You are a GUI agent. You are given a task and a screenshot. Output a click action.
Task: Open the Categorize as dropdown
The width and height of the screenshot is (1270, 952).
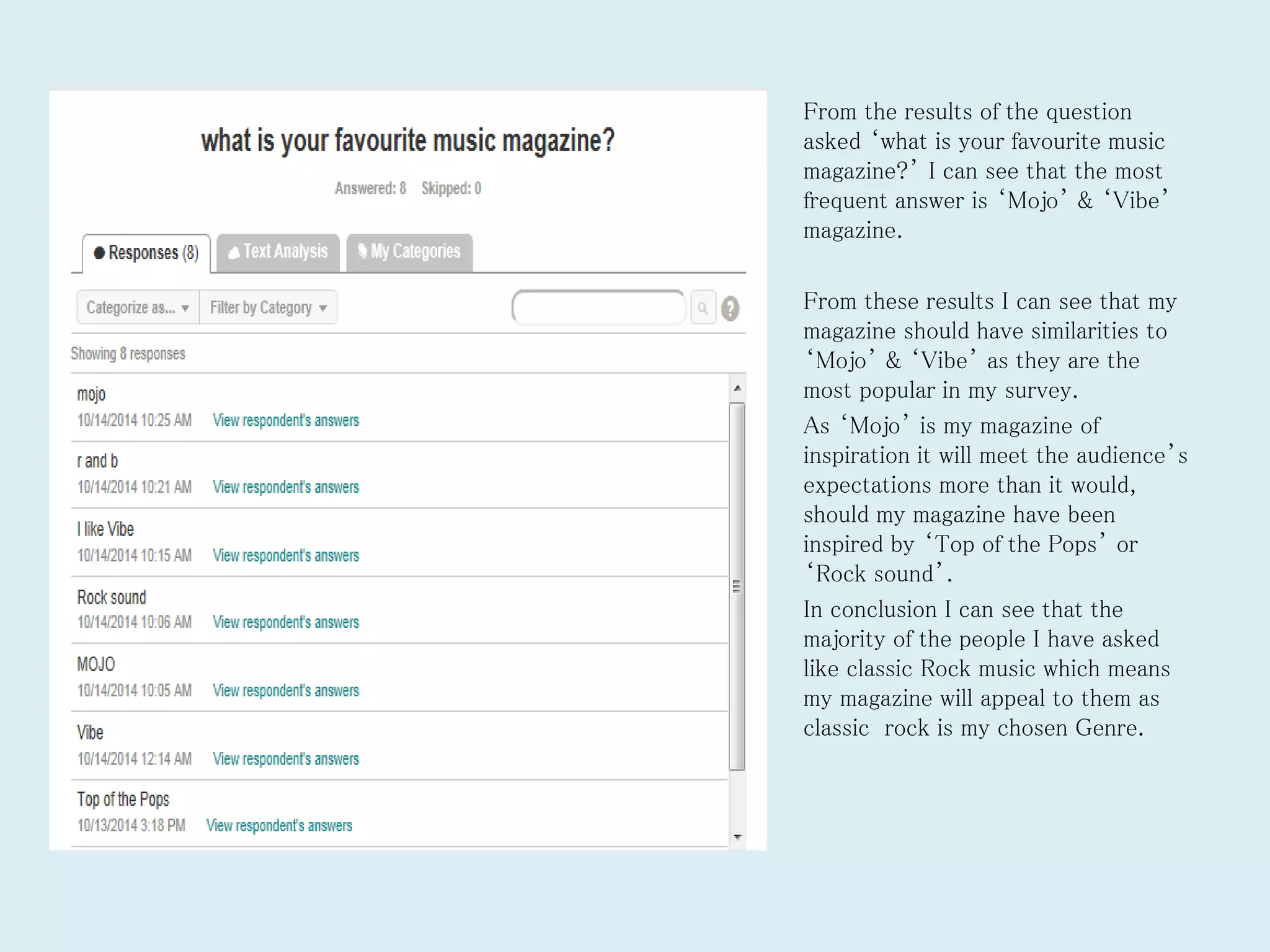point(138,307)
